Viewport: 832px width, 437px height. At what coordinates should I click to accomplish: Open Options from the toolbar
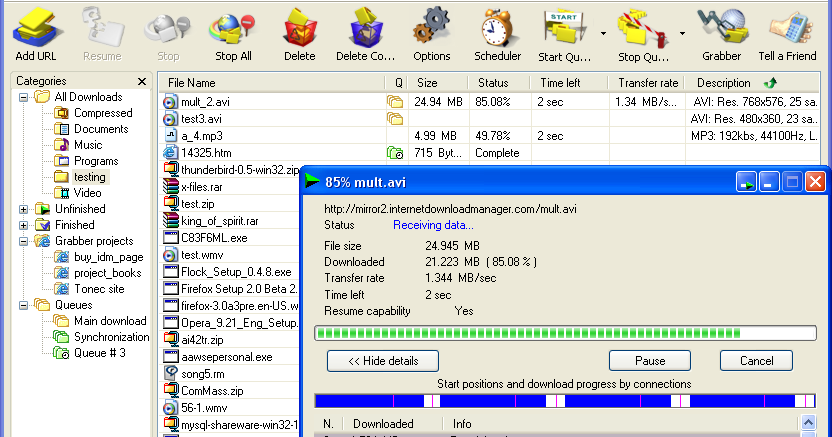pos(431,34)
